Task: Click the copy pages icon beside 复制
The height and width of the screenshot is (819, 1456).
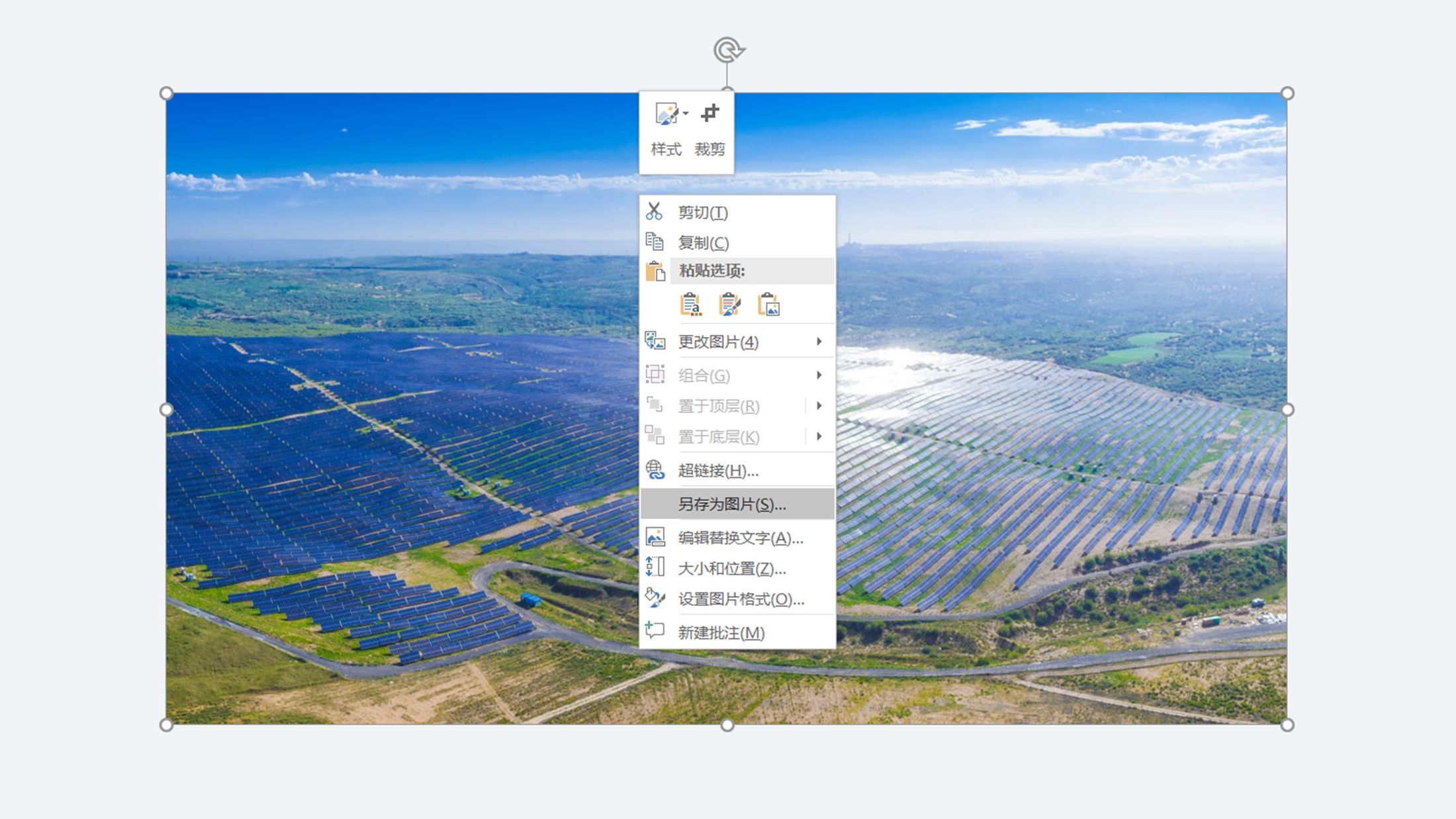Action: pos(655,242)
